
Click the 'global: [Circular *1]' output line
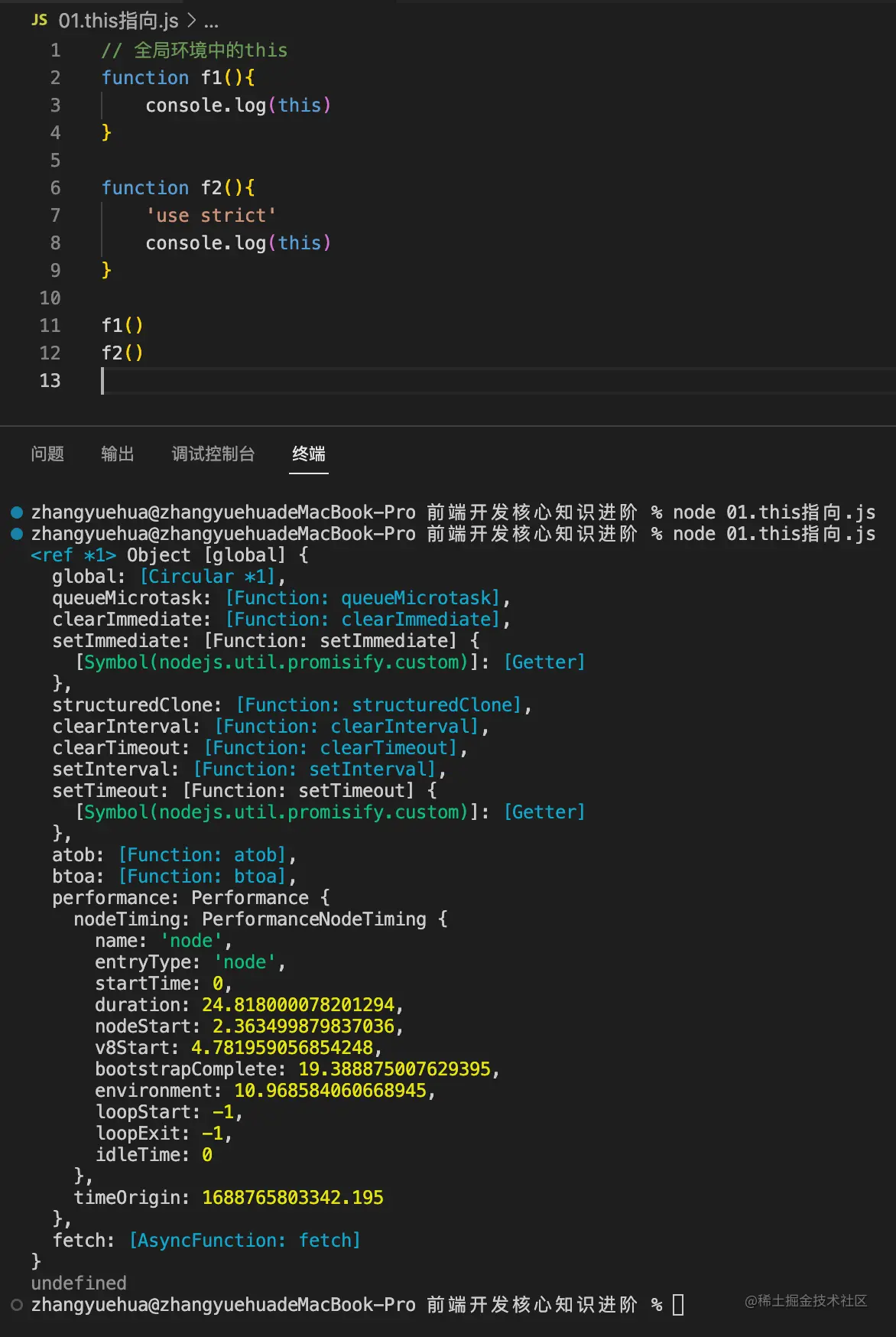pyautogui.click(x=169, y=577)
